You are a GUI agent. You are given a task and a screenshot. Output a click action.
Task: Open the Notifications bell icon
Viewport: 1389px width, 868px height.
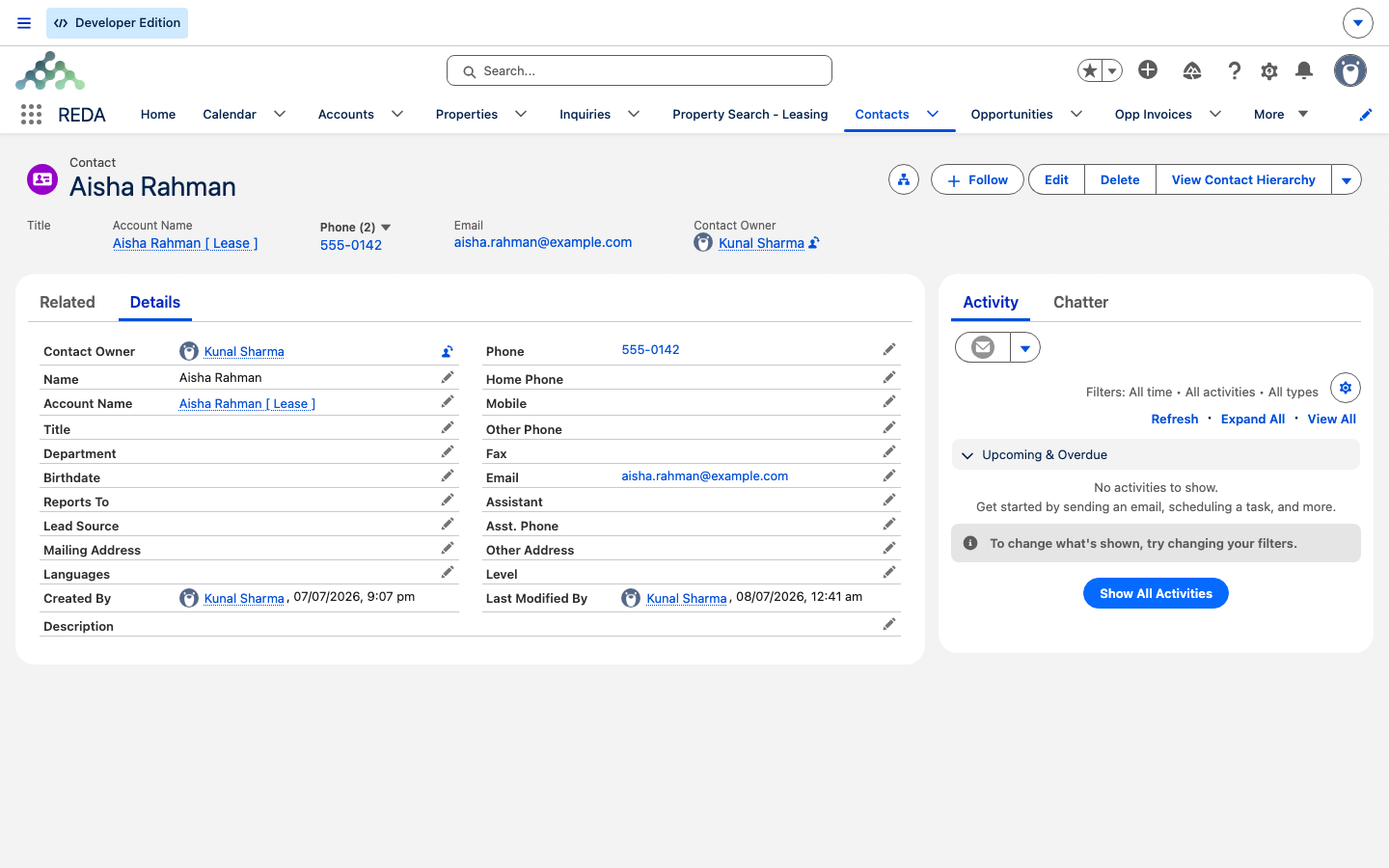coord(1304,70)
